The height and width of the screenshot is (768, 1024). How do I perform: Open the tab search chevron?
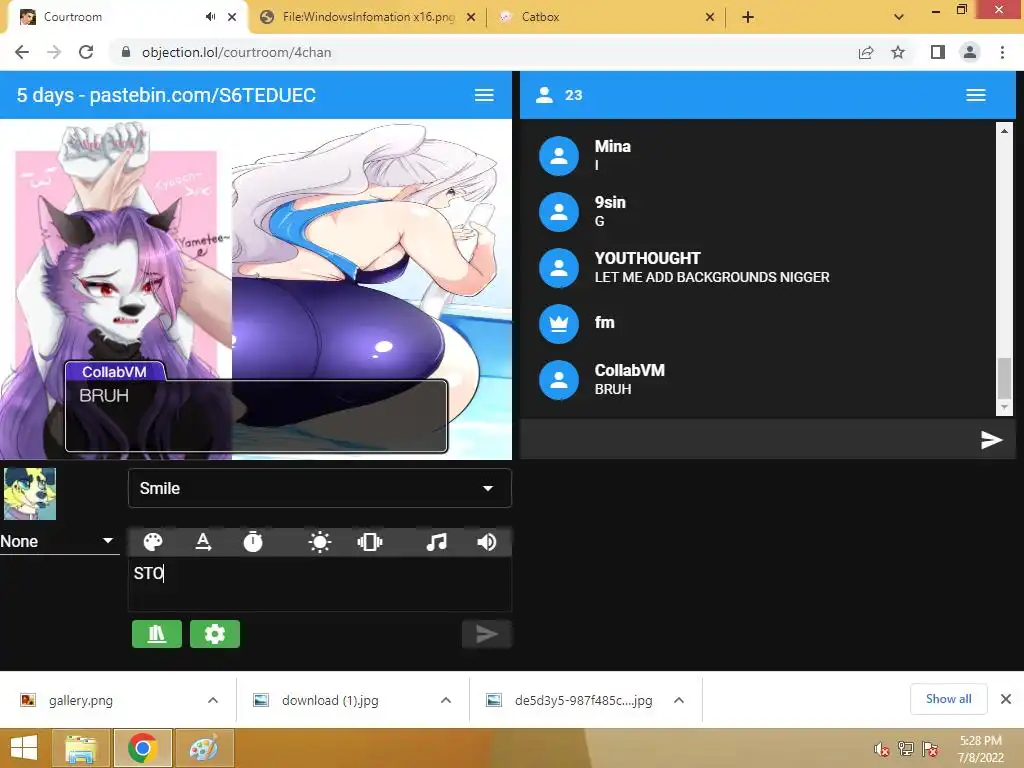[x=899, y=17]
